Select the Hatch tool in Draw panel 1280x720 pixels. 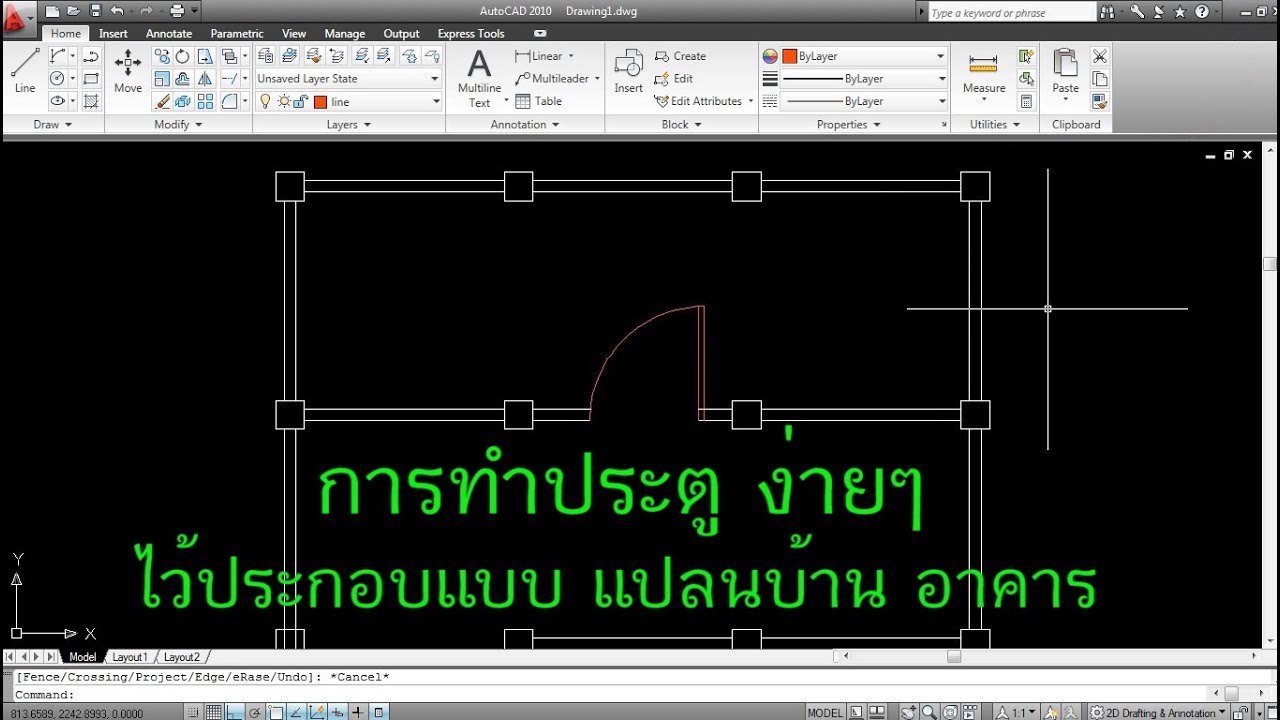coord(91,101)
